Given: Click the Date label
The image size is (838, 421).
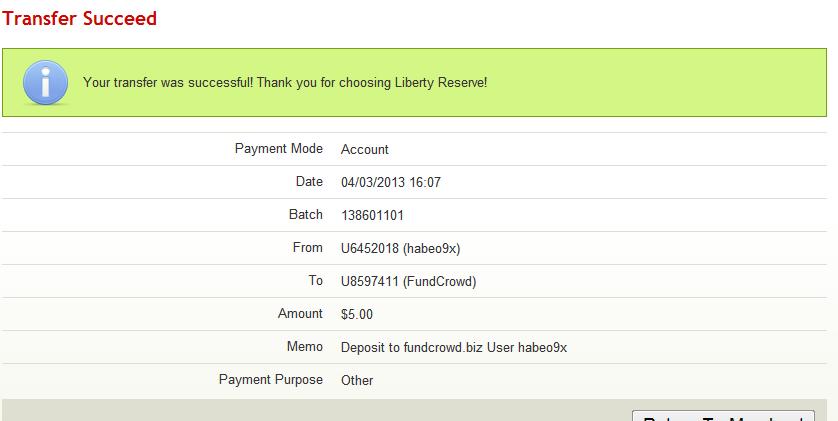Looking at the screenshot, I should [x=310, y=182].
